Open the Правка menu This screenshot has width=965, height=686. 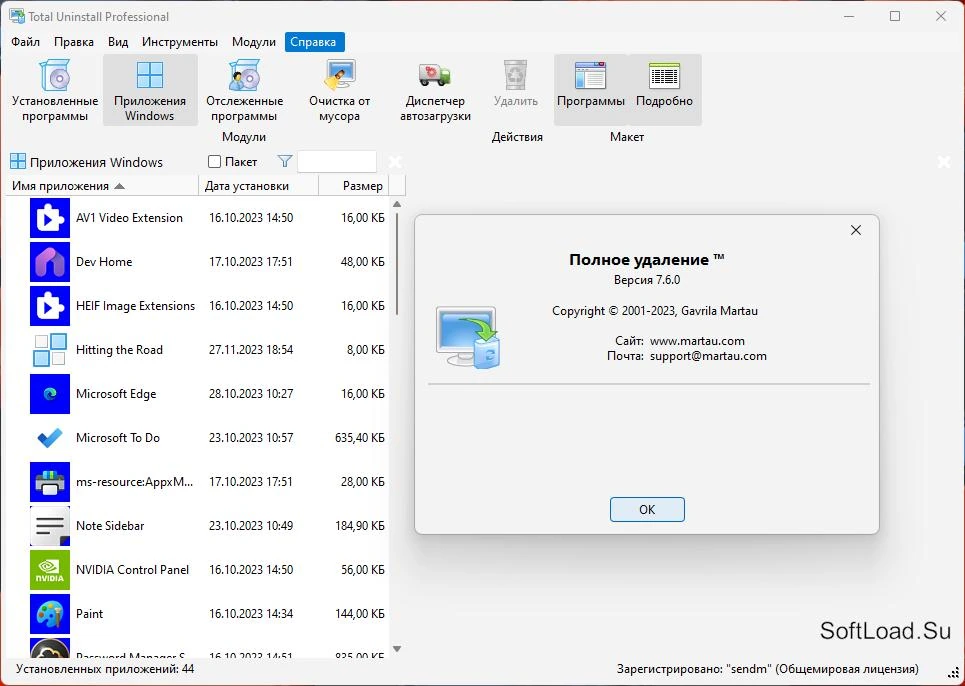[74, 42]
